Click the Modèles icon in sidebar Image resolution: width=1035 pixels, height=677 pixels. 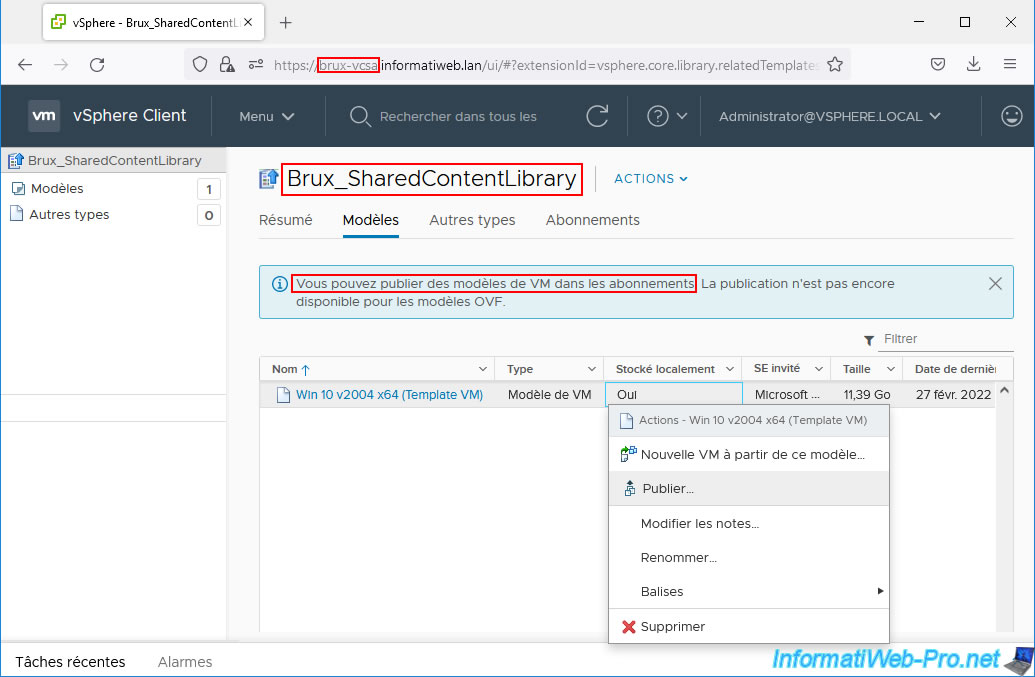[x=18, y=189]
